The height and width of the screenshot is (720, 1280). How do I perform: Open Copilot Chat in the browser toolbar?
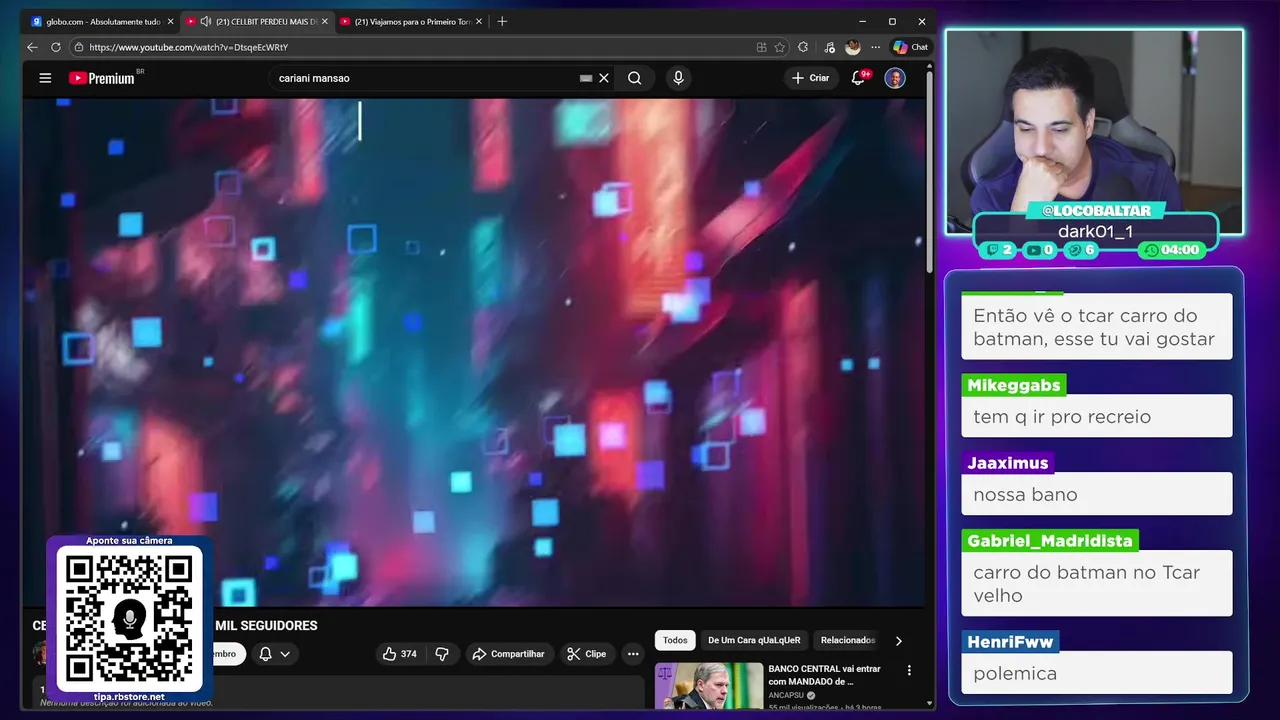[x=911, y=47]
